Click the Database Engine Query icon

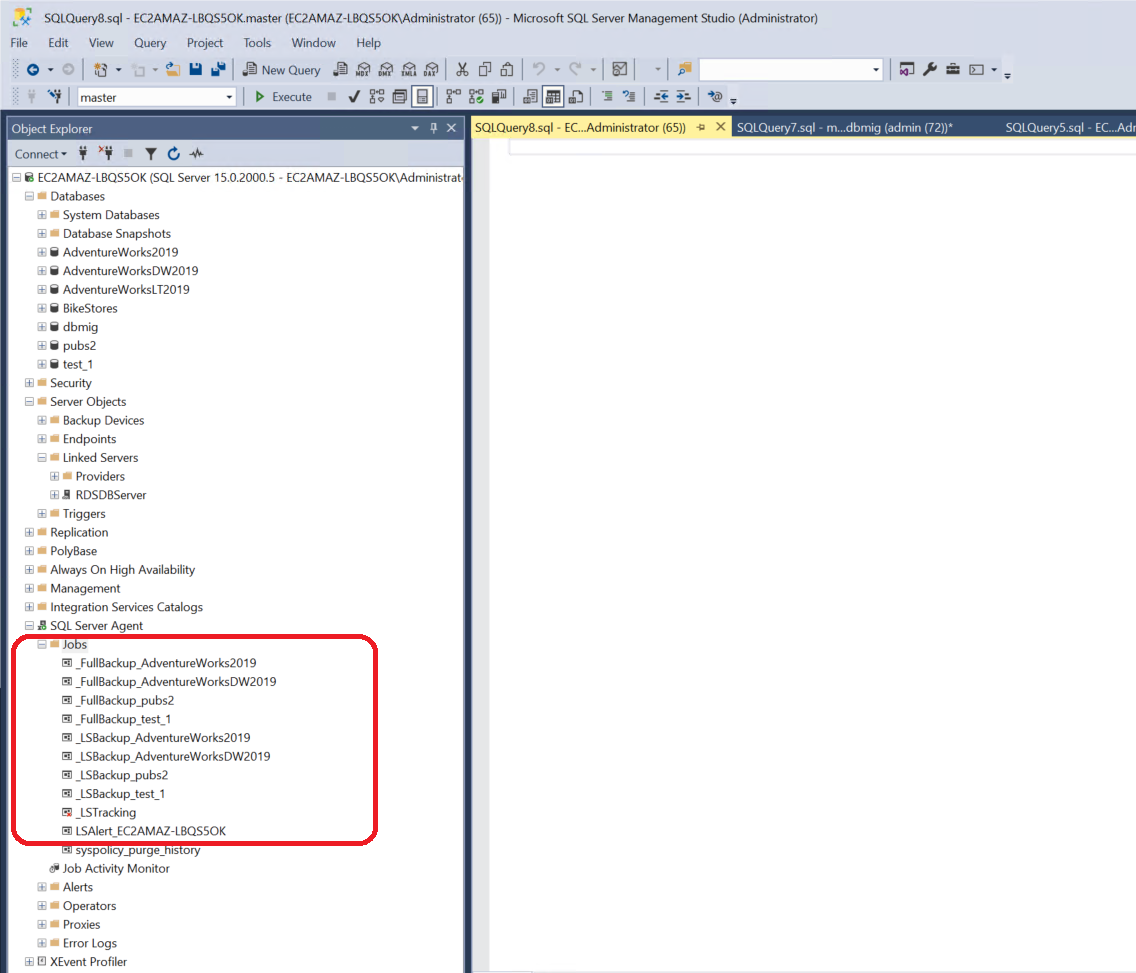tap(341, 70)
